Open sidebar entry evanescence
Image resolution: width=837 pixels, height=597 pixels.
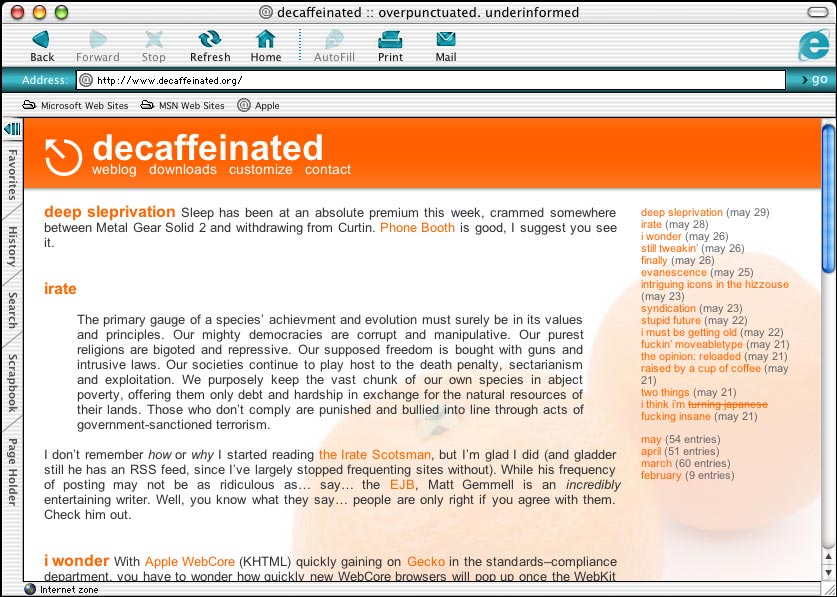674,272
